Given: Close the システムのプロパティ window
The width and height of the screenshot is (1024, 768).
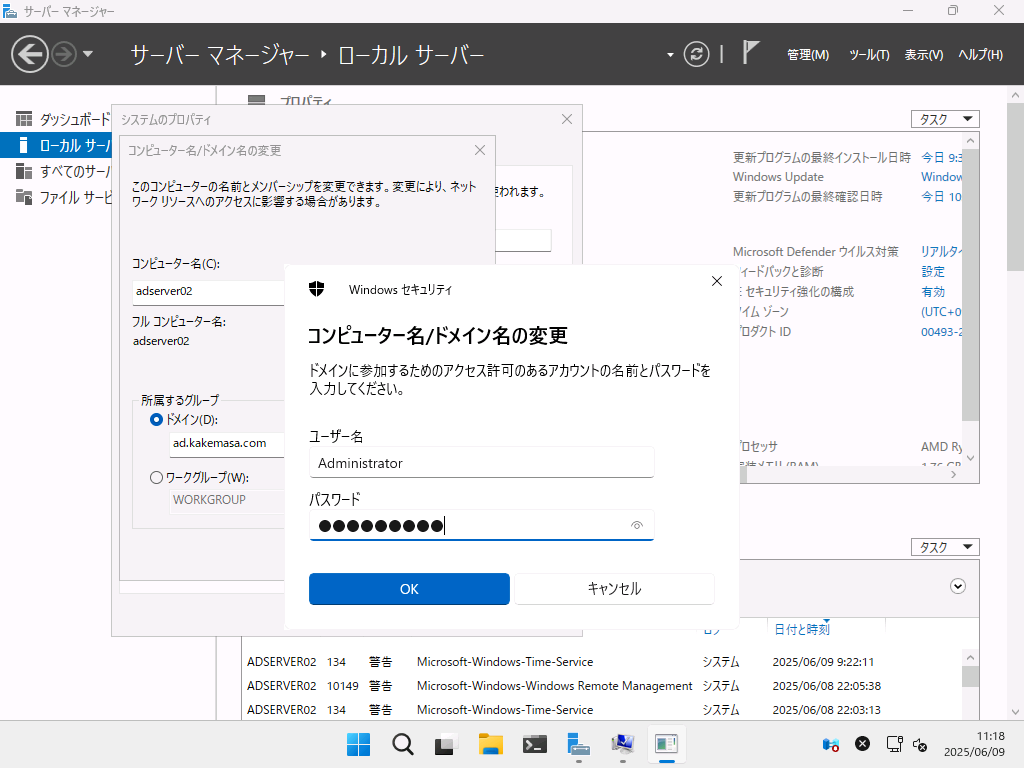Looking at the screenshot, I should [x=567, y=119].
